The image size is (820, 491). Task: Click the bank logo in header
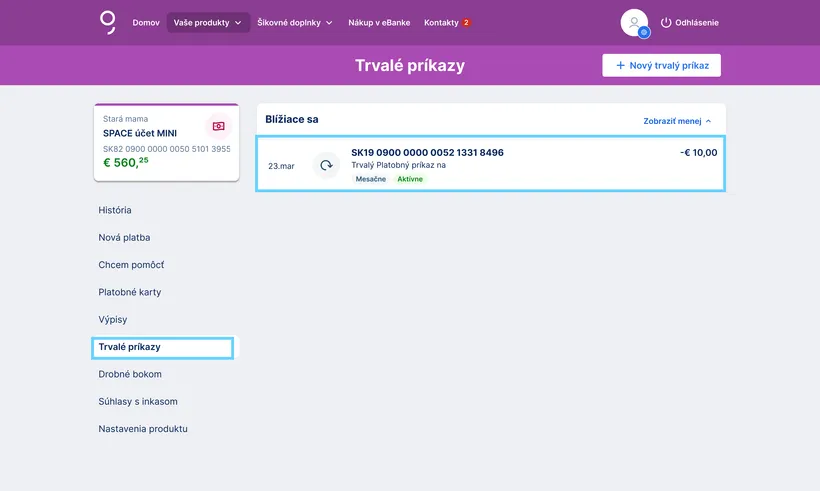pyautogui.click(x=108, y=22)
